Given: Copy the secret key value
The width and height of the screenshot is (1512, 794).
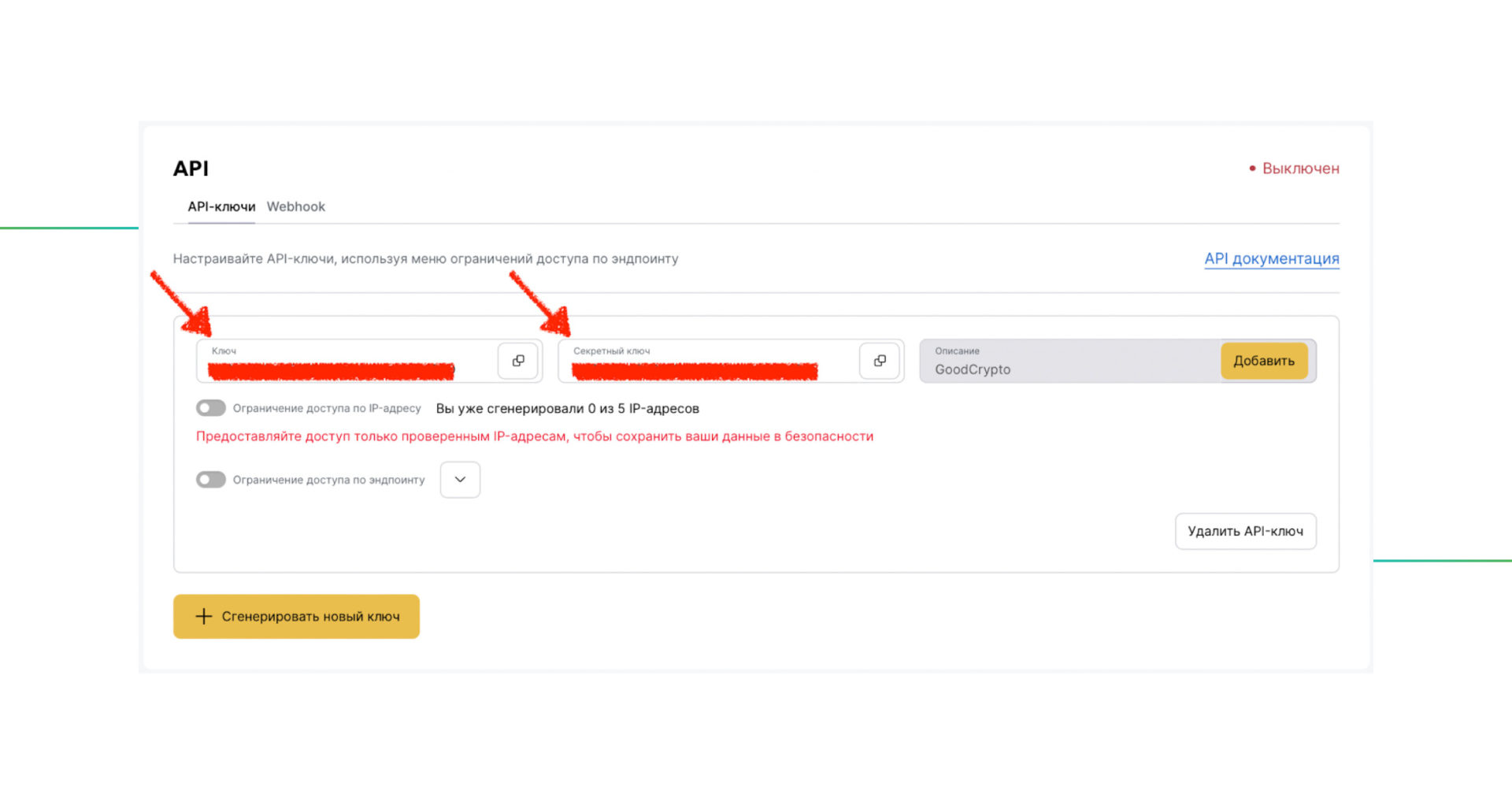Looking at the screenshot, I should coord(879,361).
